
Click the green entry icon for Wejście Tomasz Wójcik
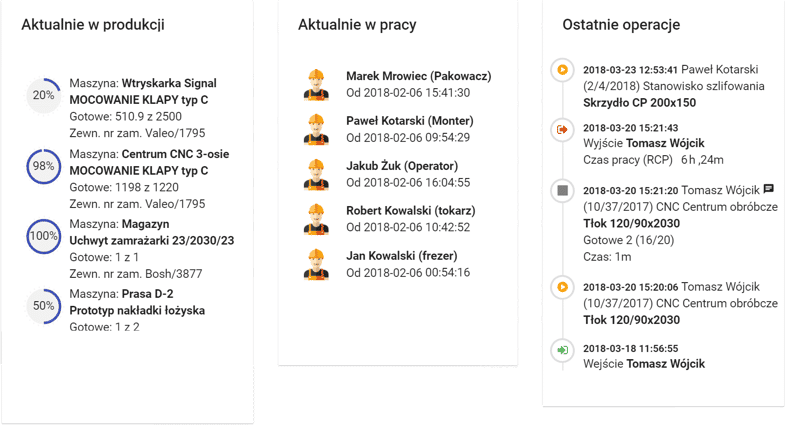click(x=562, y=350)
